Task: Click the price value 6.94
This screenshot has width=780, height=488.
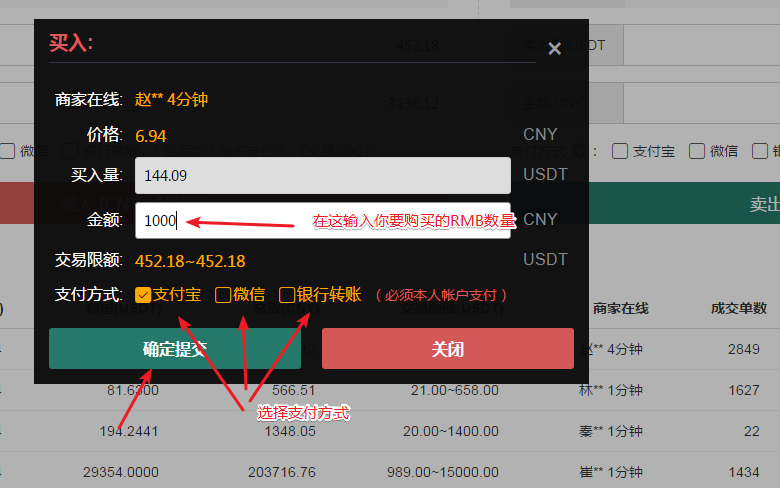Action: click(151, 136)
